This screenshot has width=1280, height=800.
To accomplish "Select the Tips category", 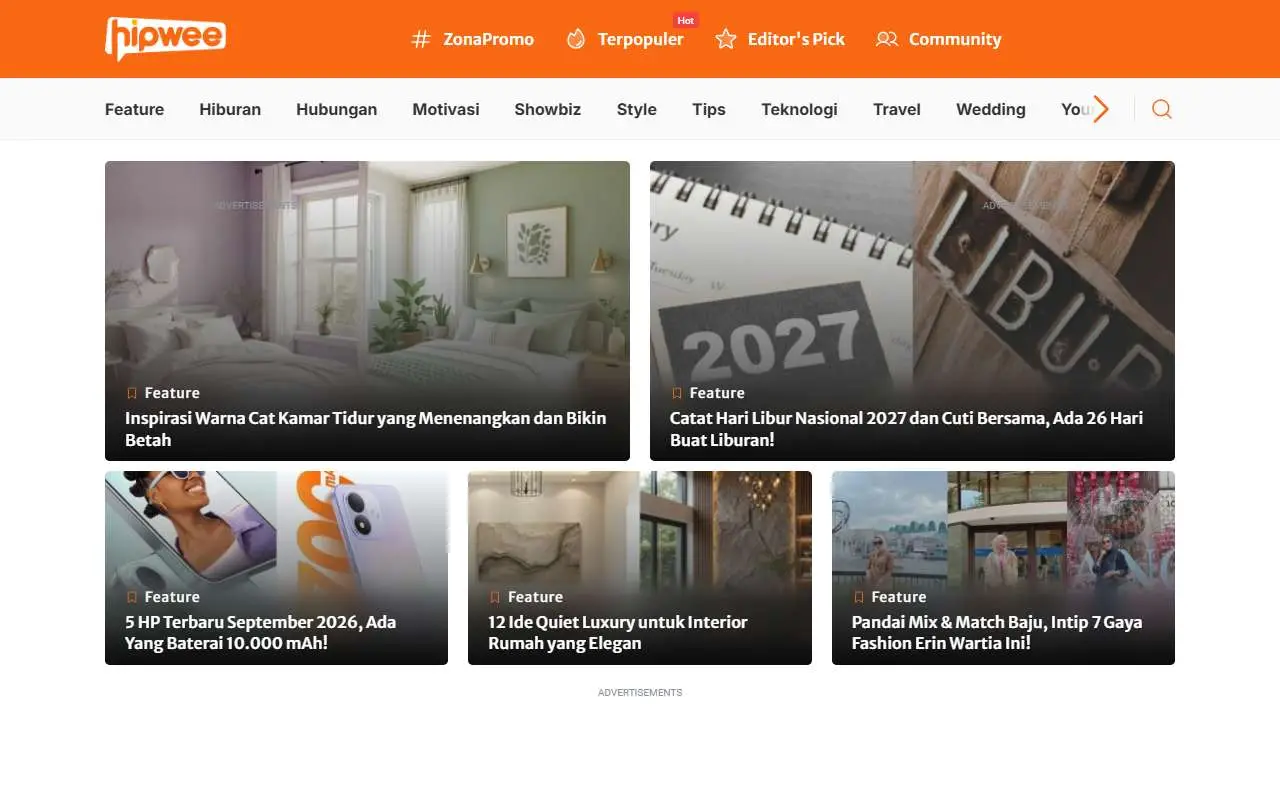I will (x=709, y=109).
